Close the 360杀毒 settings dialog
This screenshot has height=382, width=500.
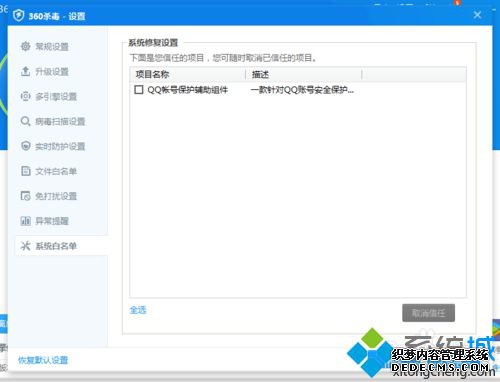pos(477,15)
